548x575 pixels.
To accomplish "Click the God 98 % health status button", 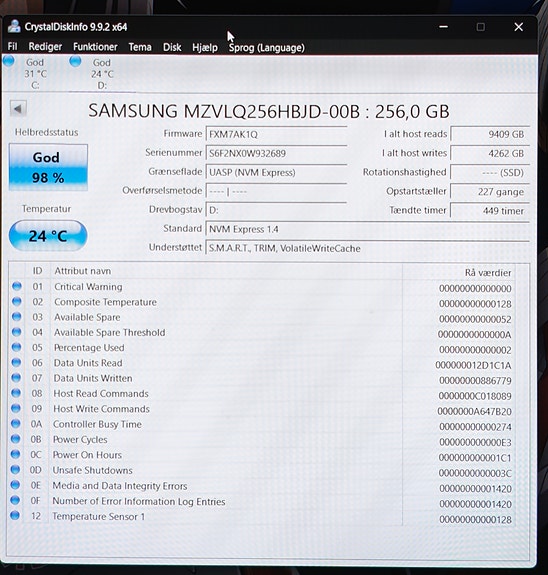I will tap(48, 167).
